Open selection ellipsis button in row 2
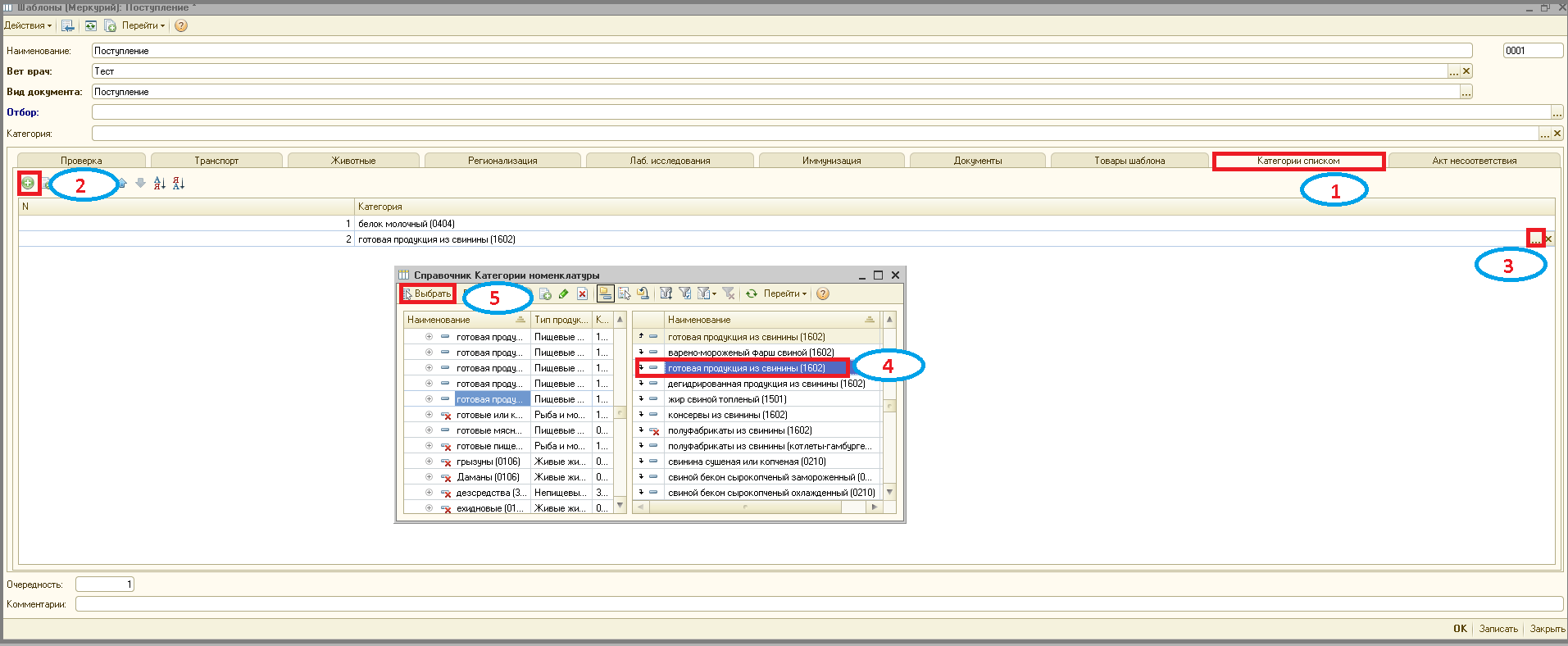 1535,239
